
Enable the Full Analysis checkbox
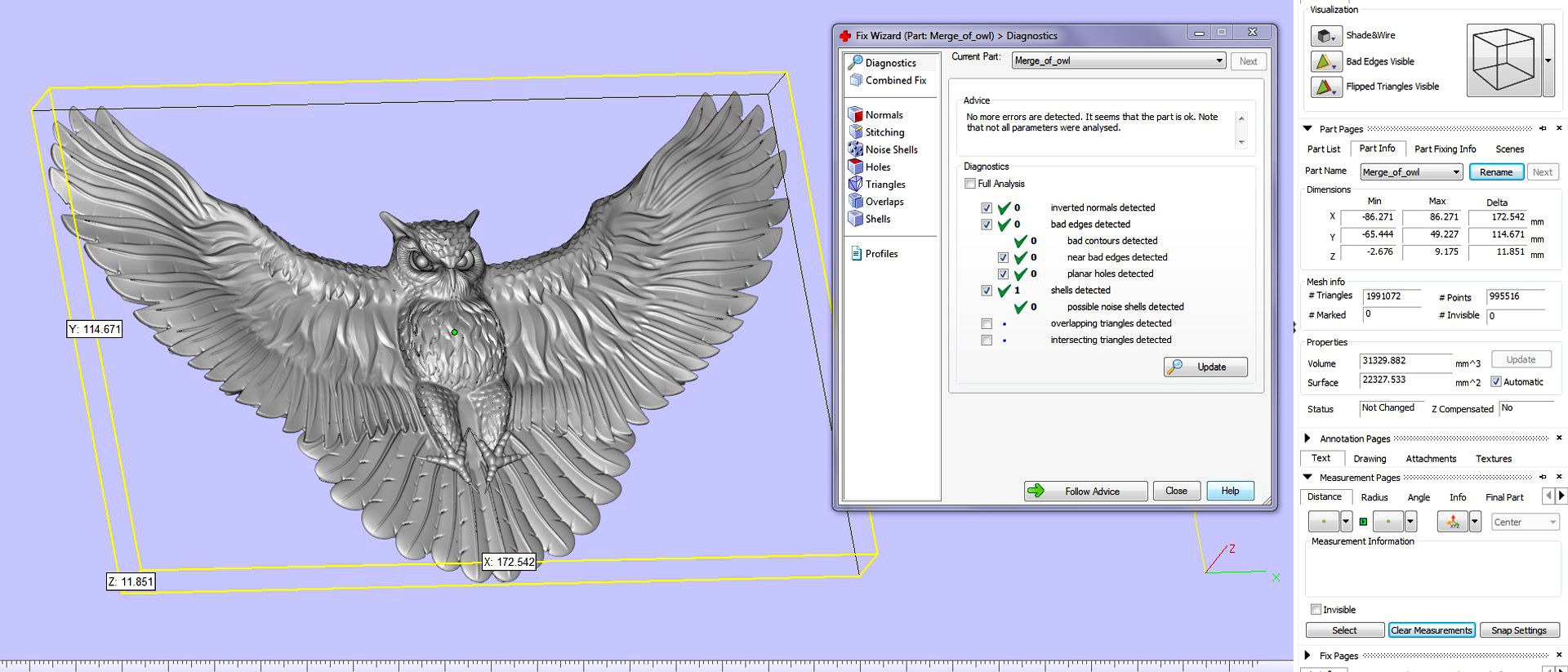970,184
